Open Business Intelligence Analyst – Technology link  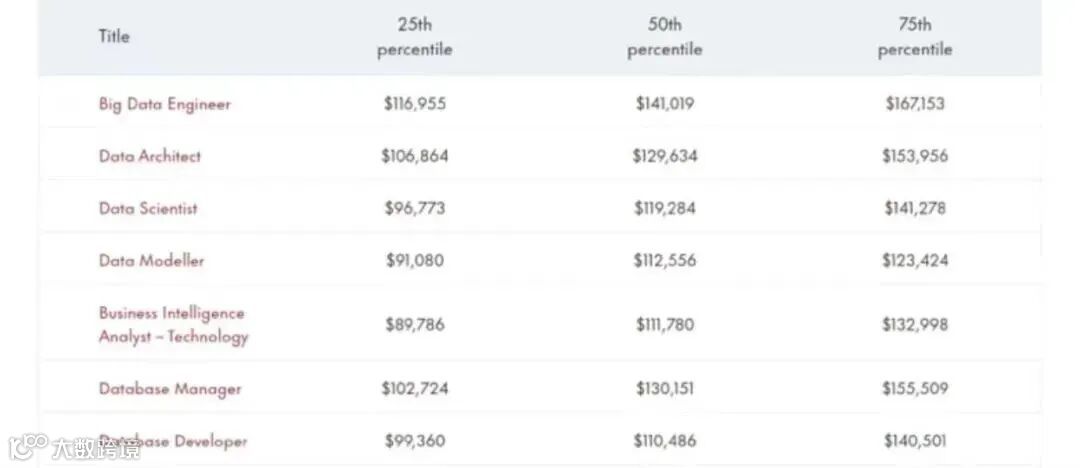(172, 324)
